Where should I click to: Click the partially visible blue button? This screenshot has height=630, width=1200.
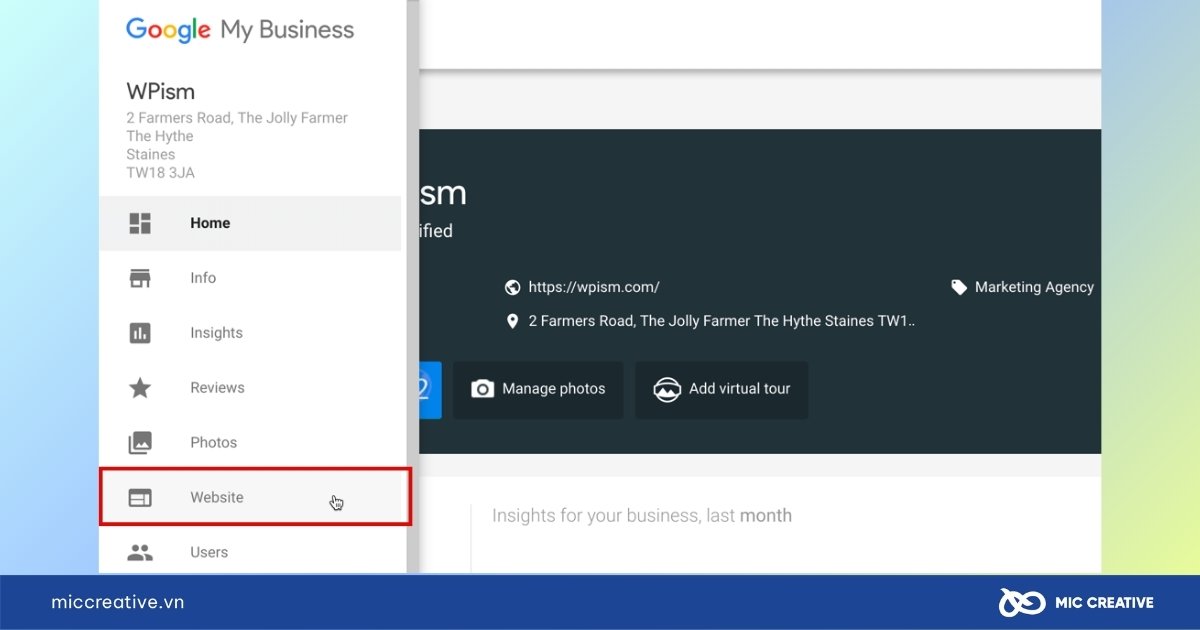click(430, 390)
